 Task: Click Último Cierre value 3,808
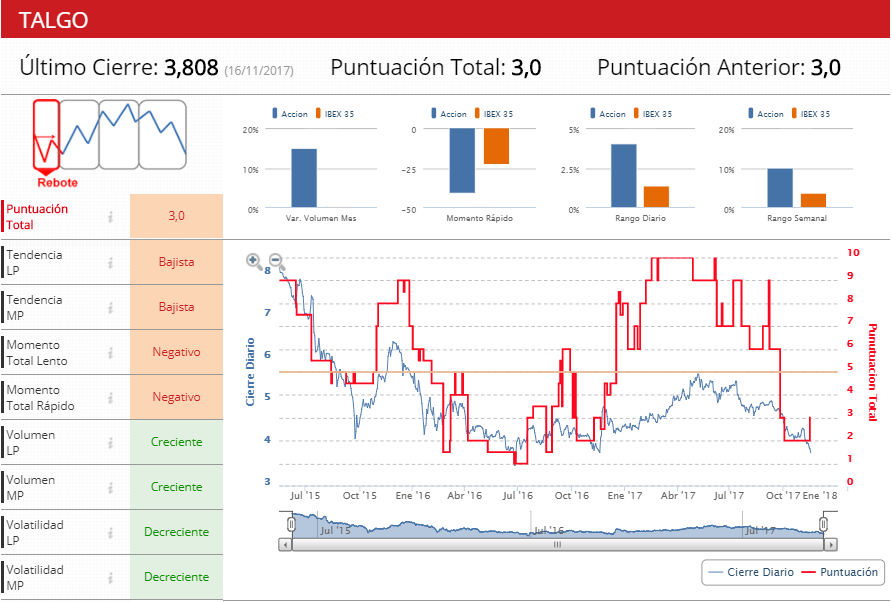191,68
